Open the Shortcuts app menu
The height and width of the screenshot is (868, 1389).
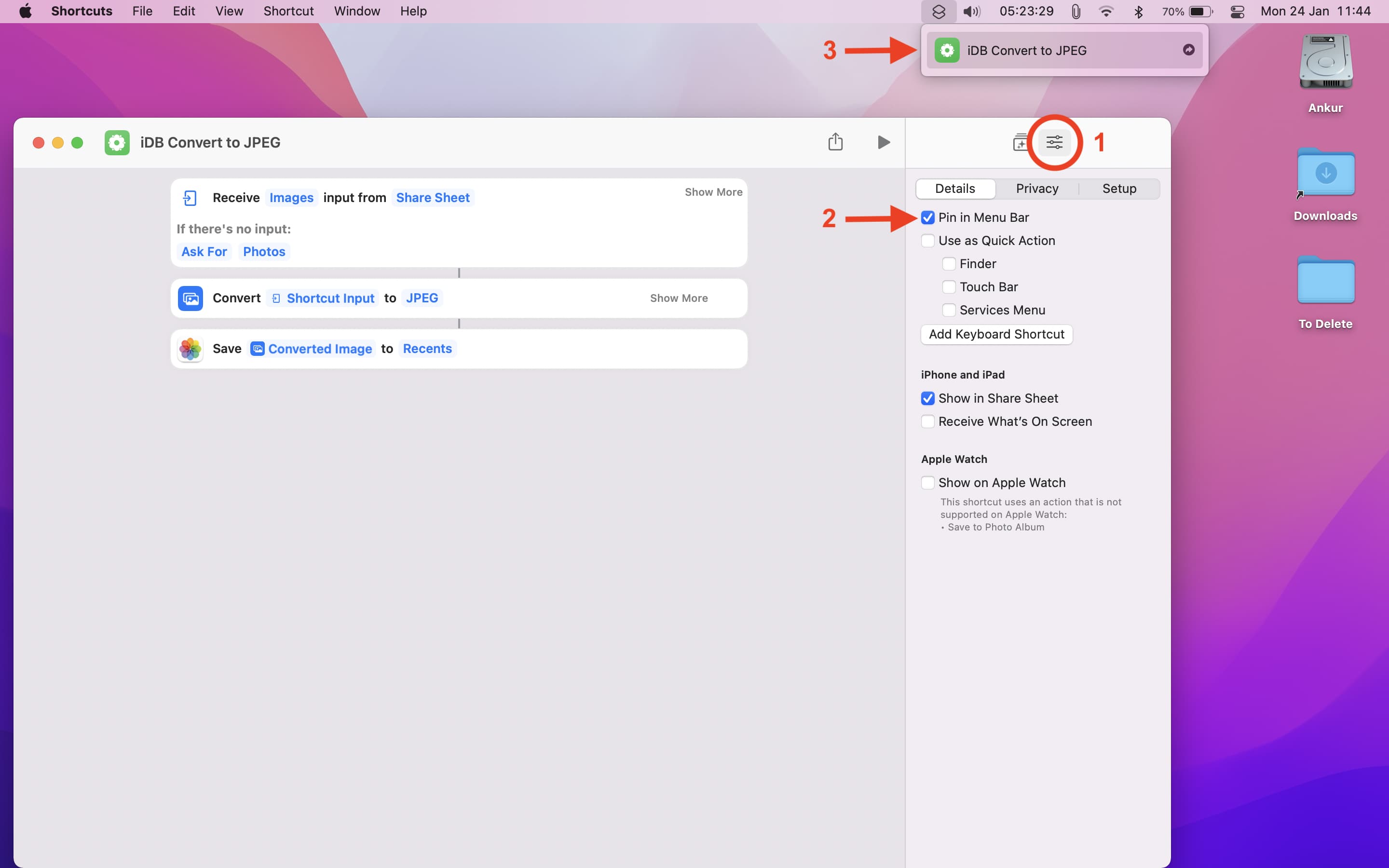click(x=82, y=12)
